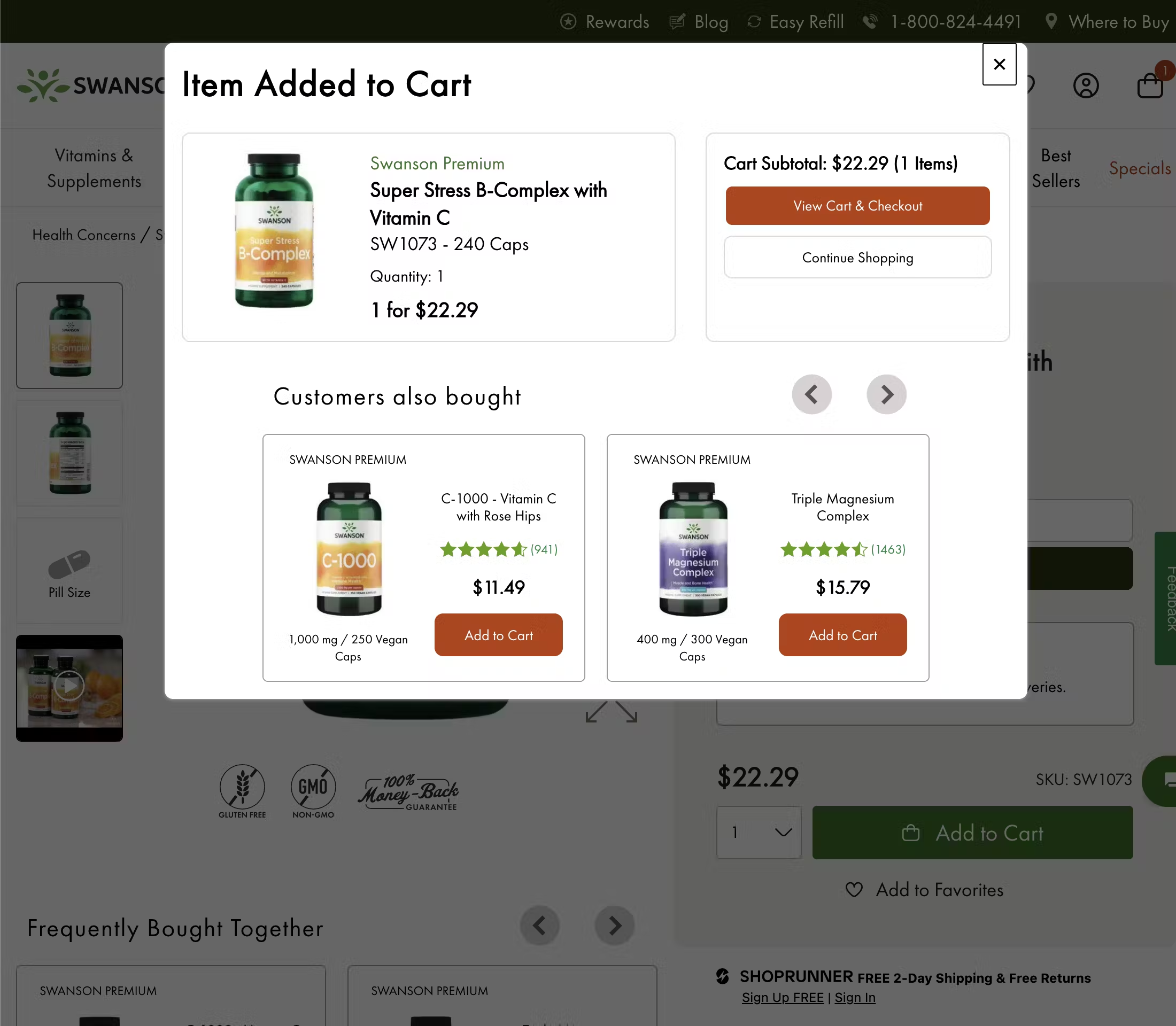
Task: Click the Rewards star icon
Action: (x=568, y=21)
